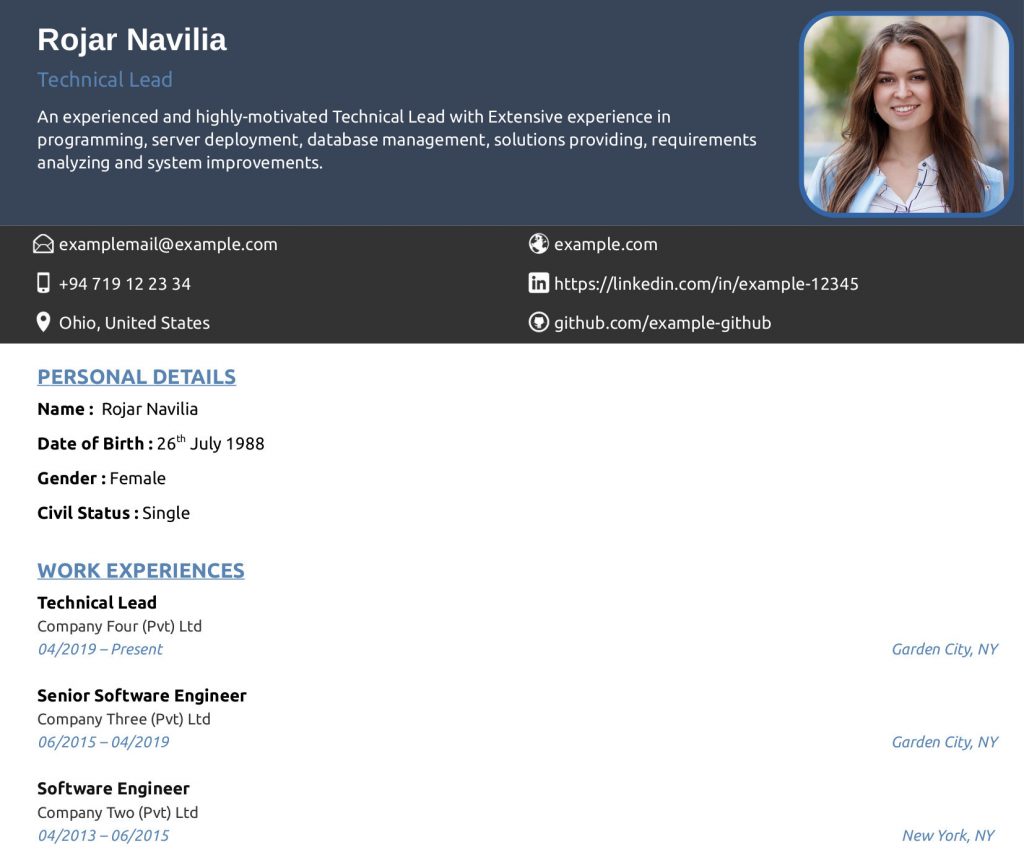The width and height of the screenshot is (1024, 860).
Task: Click the Personal Details section heading
Action: (x=136, y=377)
